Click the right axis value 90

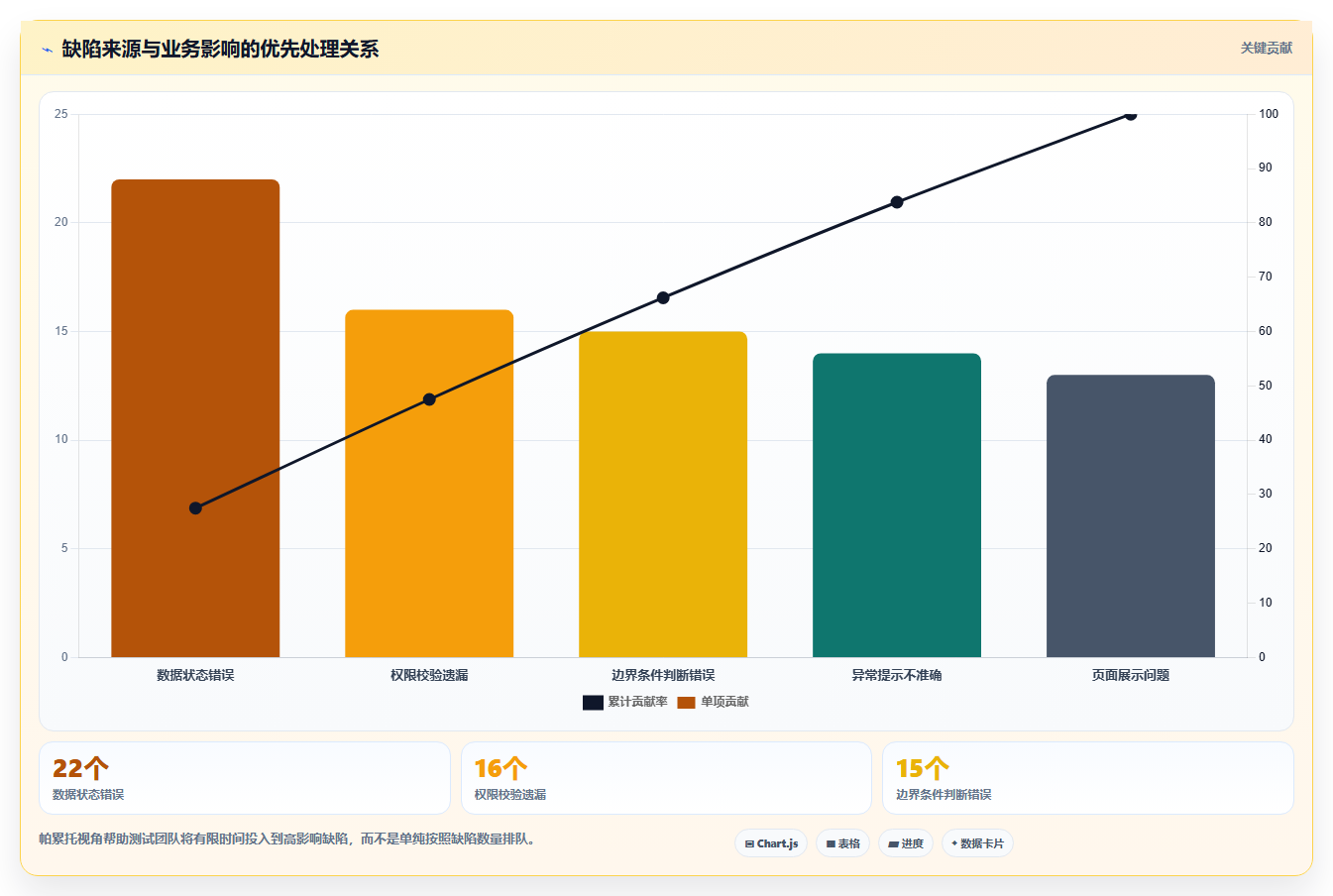(1266, 168)
